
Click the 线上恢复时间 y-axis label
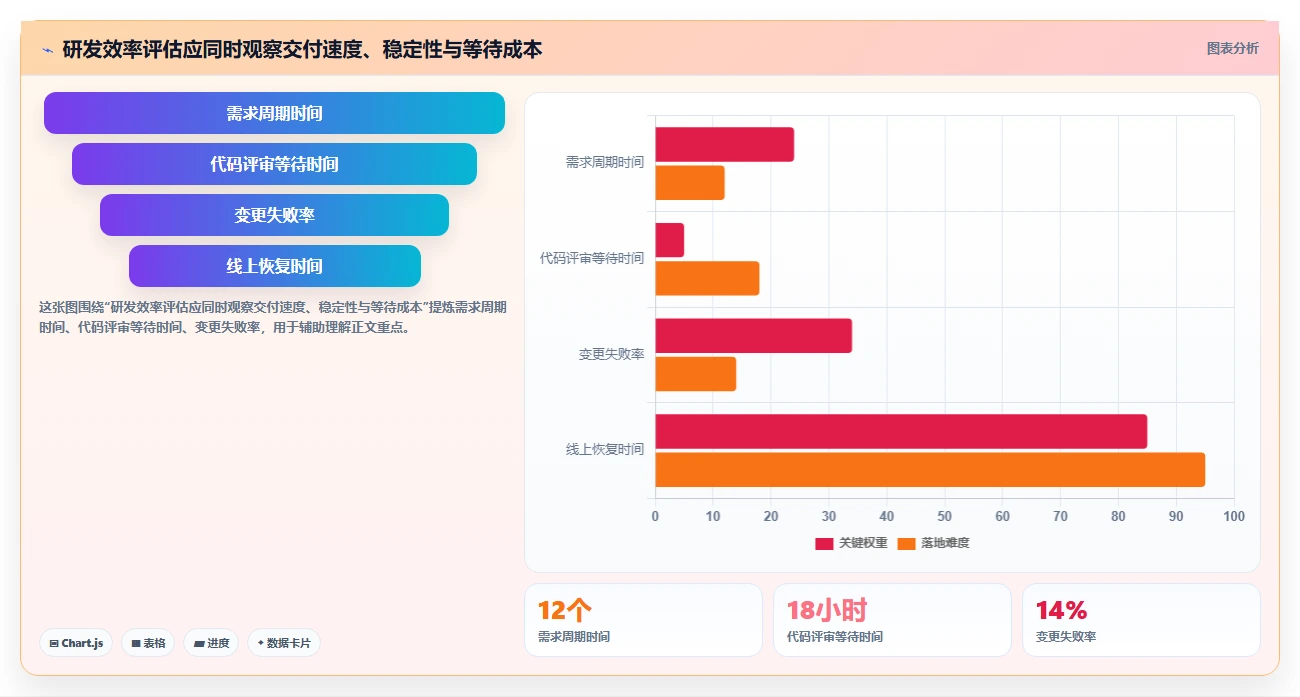pyautogui.click(x=605, y=450)
